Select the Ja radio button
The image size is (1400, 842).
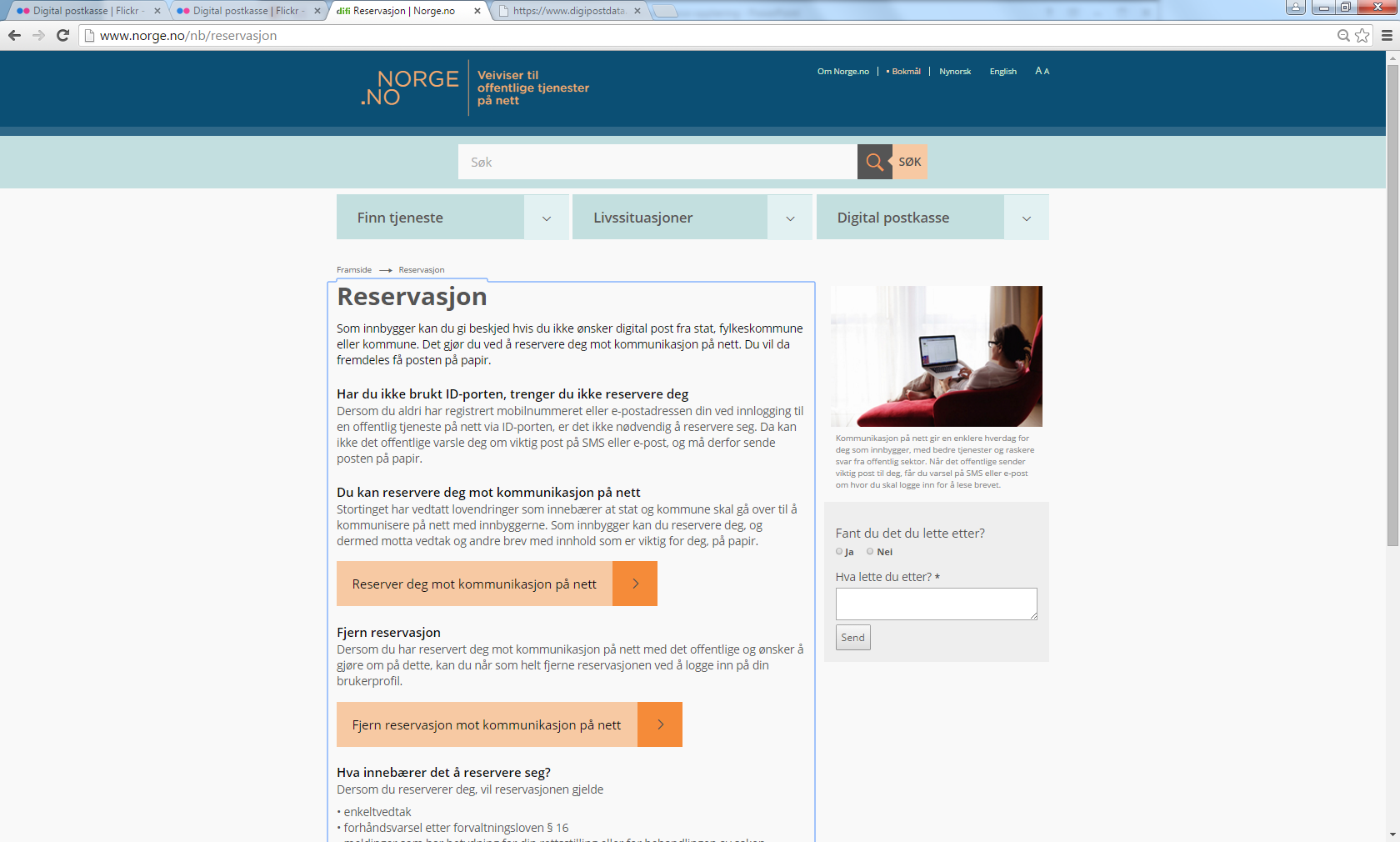point(839,551)
